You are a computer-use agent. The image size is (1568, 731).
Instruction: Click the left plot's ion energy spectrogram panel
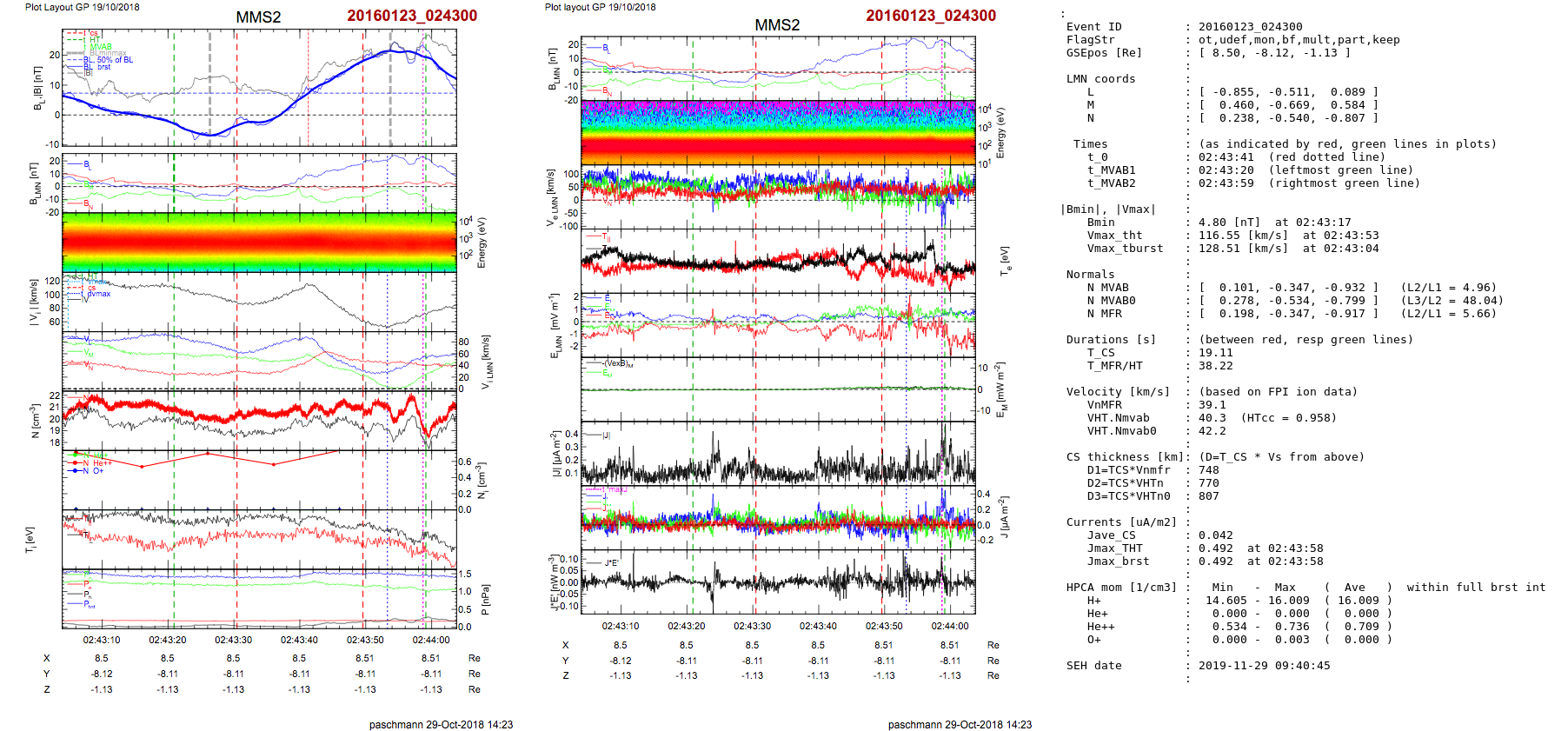click(x=259, y=243)
